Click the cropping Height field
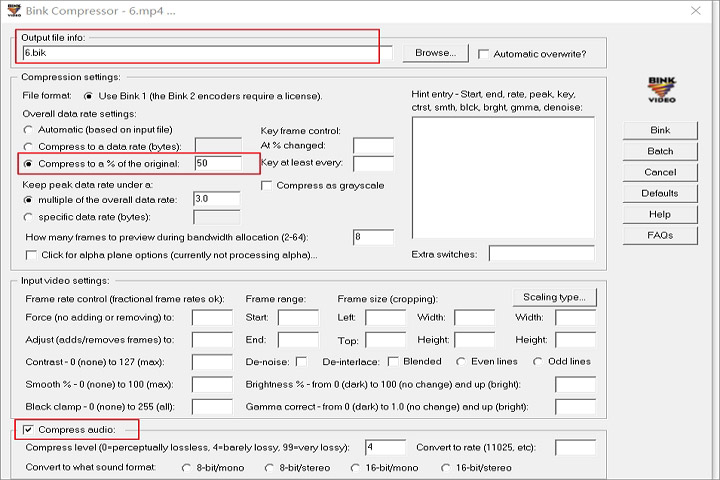The width and height of the screenshot is (720, 480). pos(475,340)
